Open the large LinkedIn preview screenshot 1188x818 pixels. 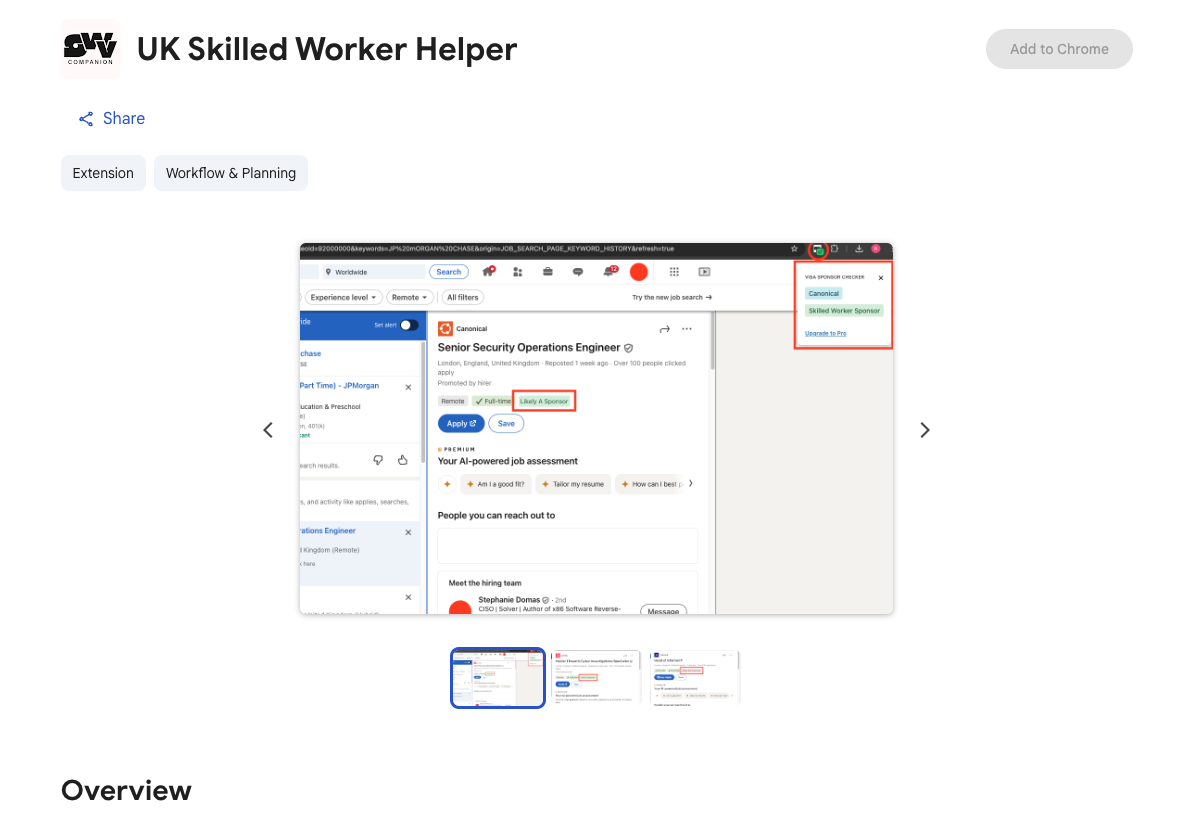click(x=596, y=429)
